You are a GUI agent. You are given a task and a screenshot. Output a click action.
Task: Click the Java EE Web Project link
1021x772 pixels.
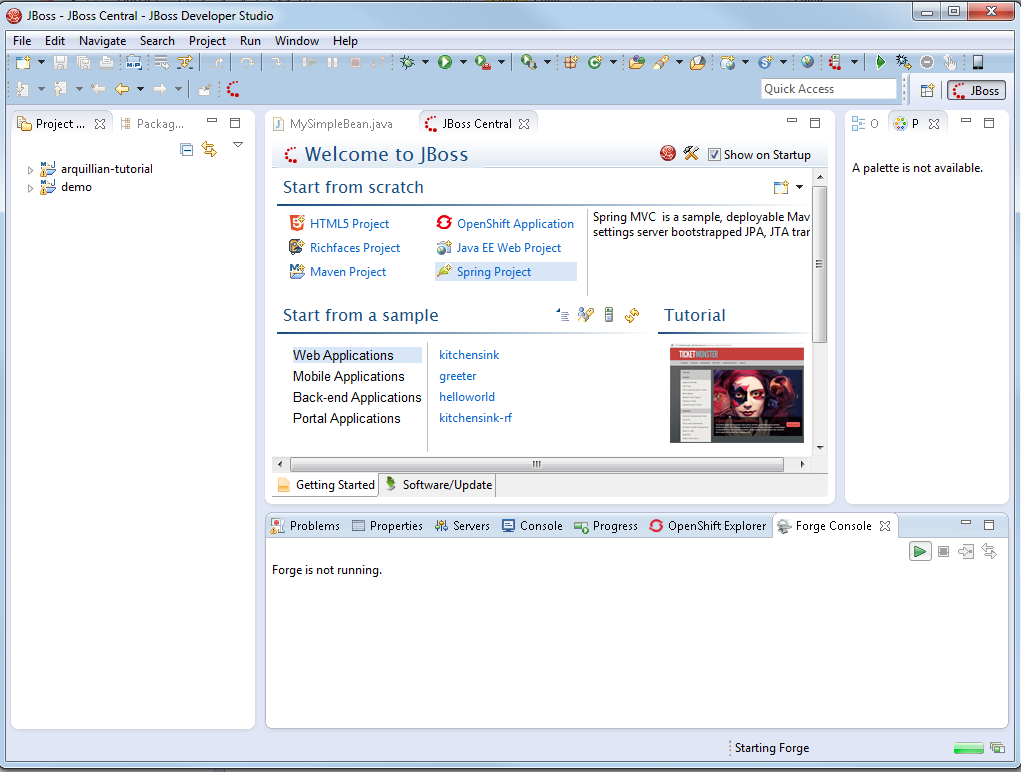click(x=509, y=248)
